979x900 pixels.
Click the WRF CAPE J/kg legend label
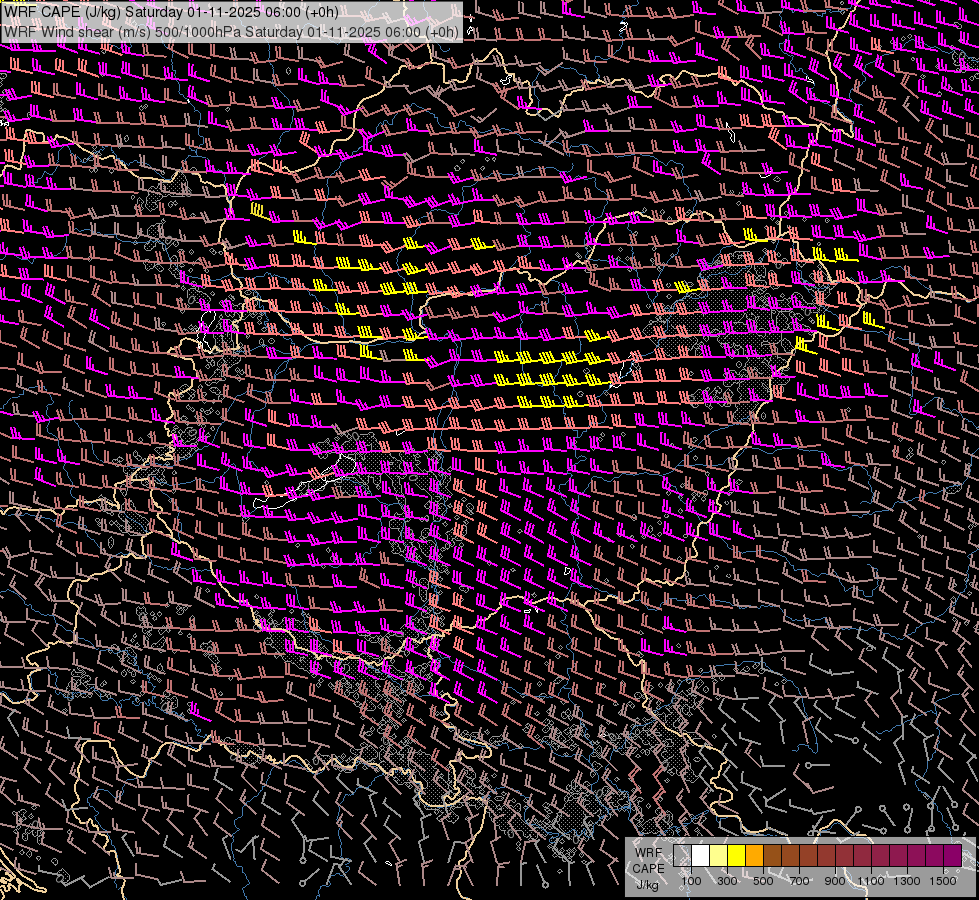(x=648, y=868)
